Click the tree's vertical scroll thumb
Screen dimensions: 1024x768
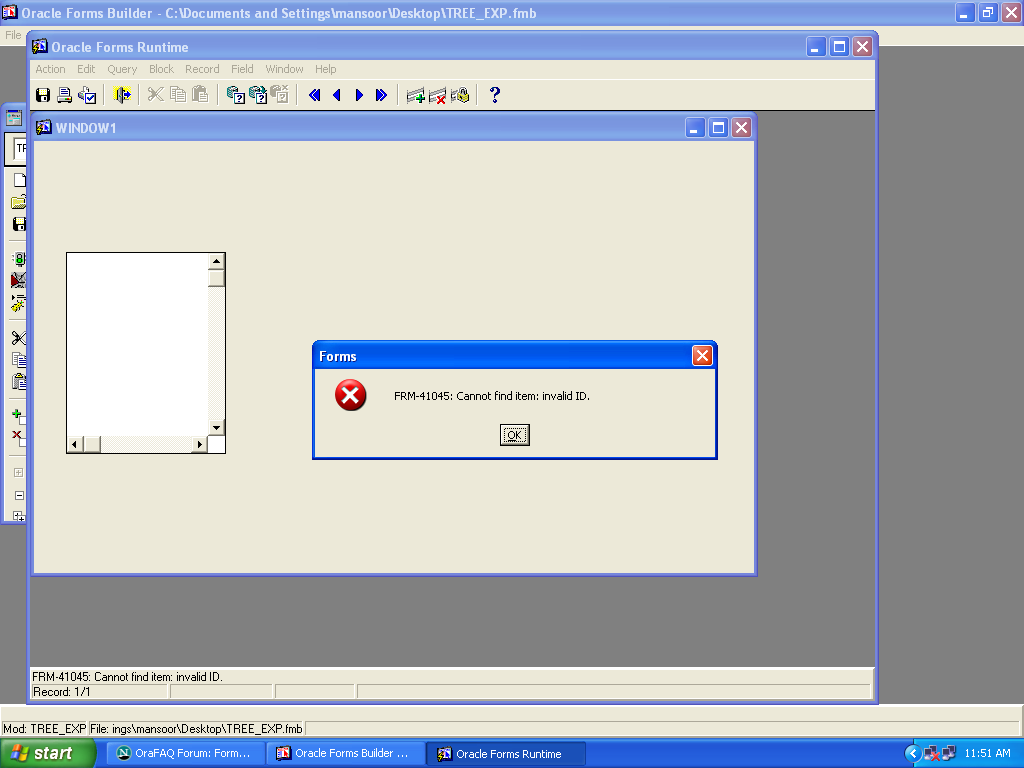216,278
